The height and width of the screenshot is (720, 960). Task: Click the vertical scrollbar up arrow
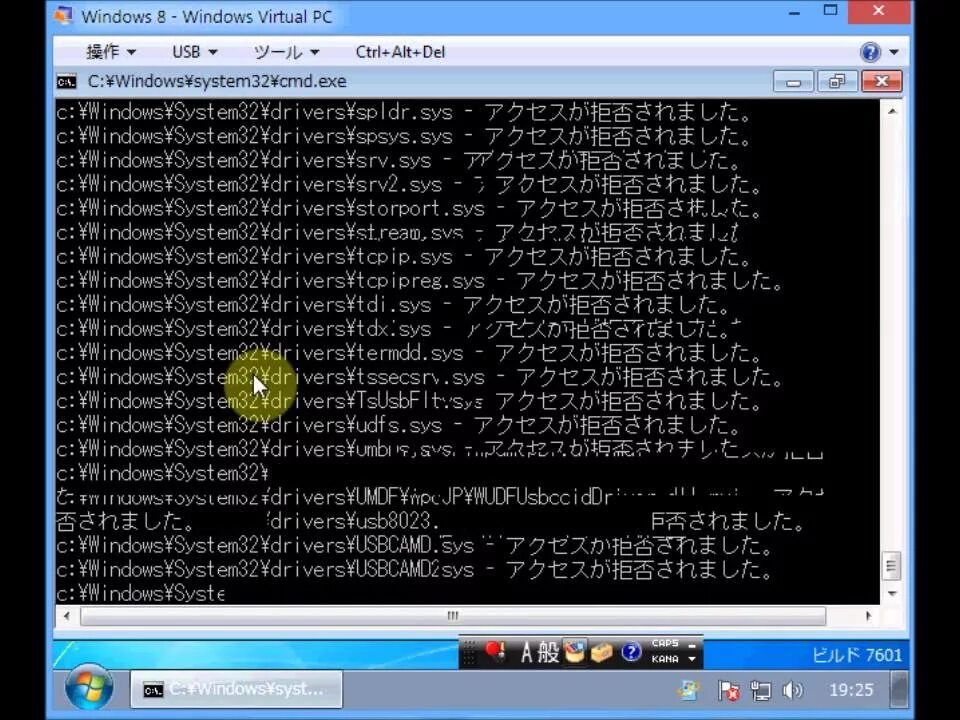(892, 111)
